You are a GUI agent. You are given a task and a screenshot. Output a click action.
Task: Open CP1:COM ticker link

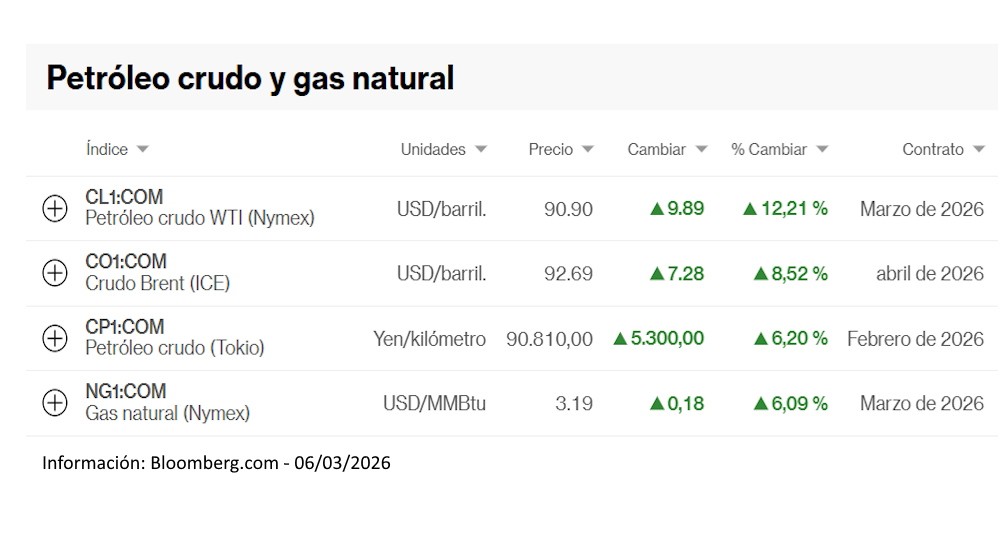point(124,327)
